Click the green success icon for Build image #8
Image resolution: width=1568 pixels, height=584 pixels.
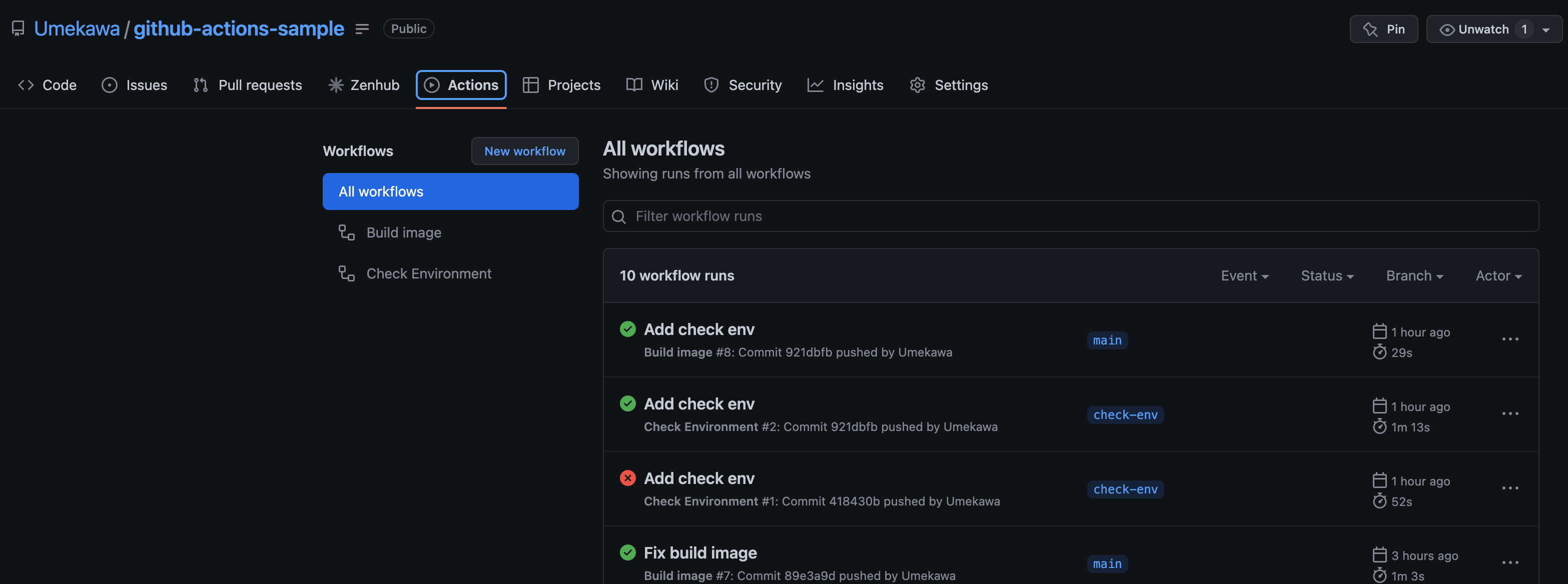pyautogui.click(x=627, y=329)
